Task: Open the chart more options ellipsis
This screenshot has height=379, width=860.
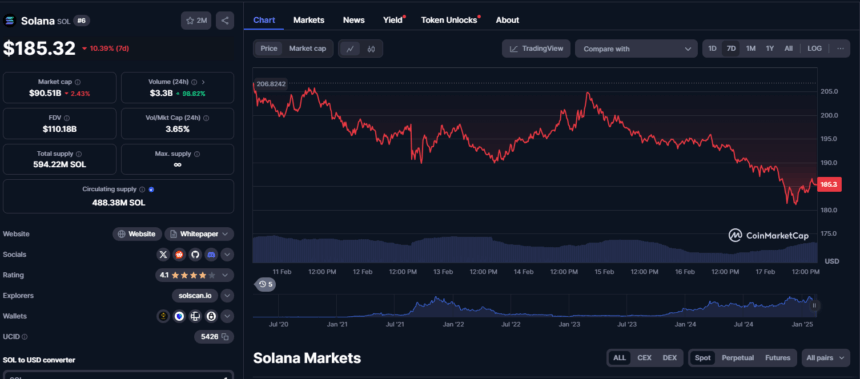Action: pyautogui.click(x=840, y=48)
